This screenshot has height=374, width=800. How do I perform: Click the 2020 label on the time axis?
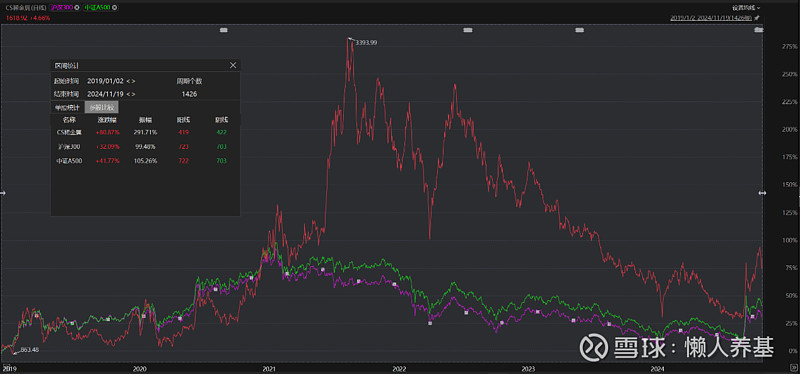tap(139, 368)
